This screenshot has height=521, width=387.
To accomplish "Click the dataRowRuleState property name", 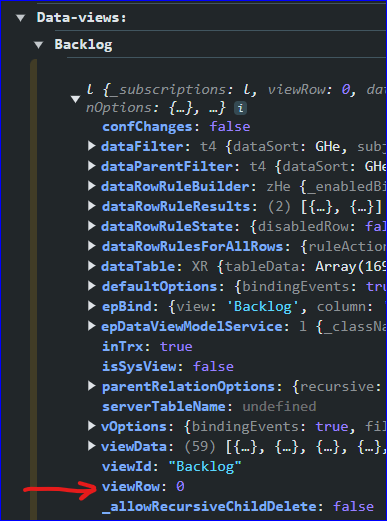I will pos(167,227).
